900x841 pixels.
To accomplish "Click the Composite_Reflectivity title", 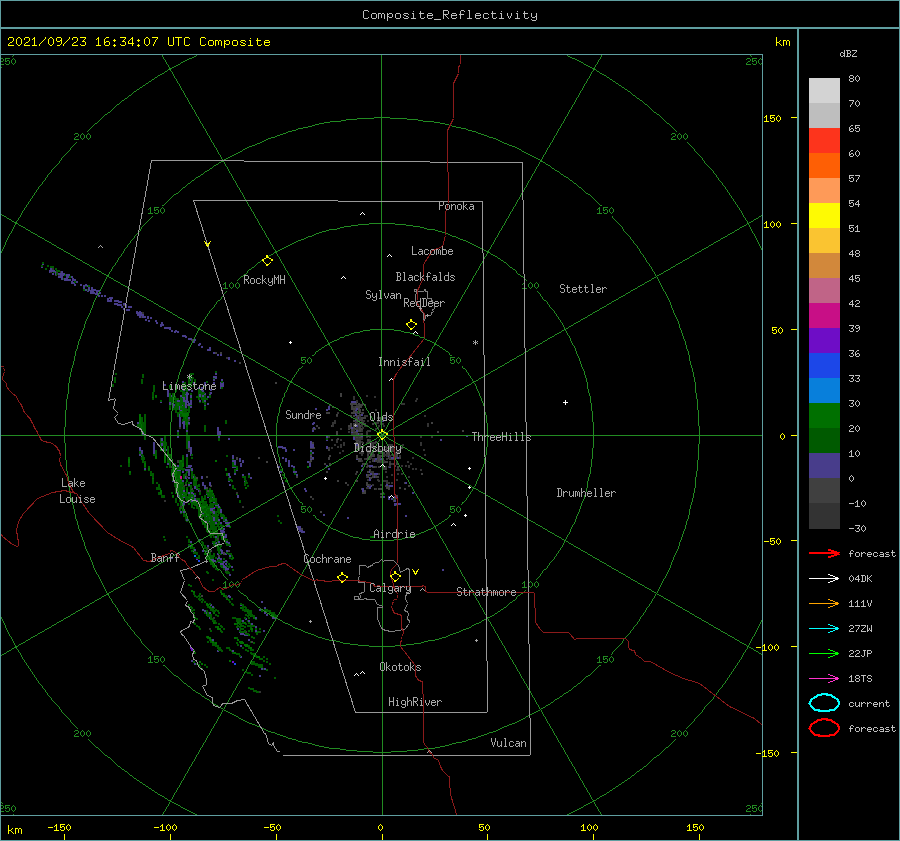I will point(450,15).
